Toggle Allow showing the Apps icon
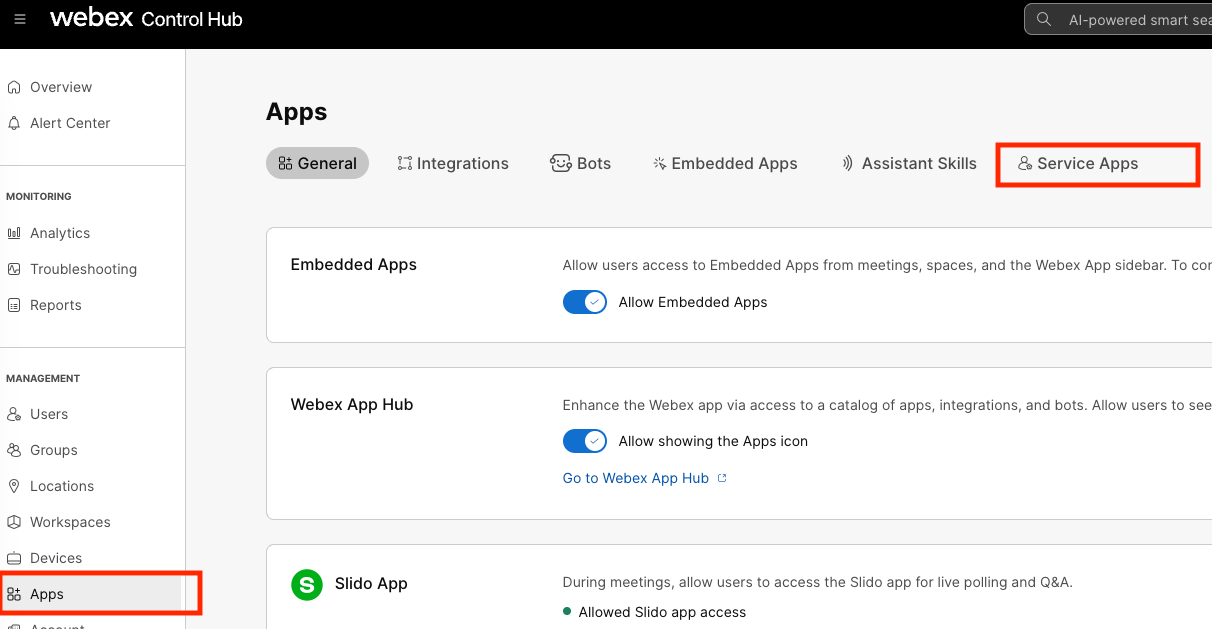The width and height of the screenshot is (1212, 629). pos(585,441)
